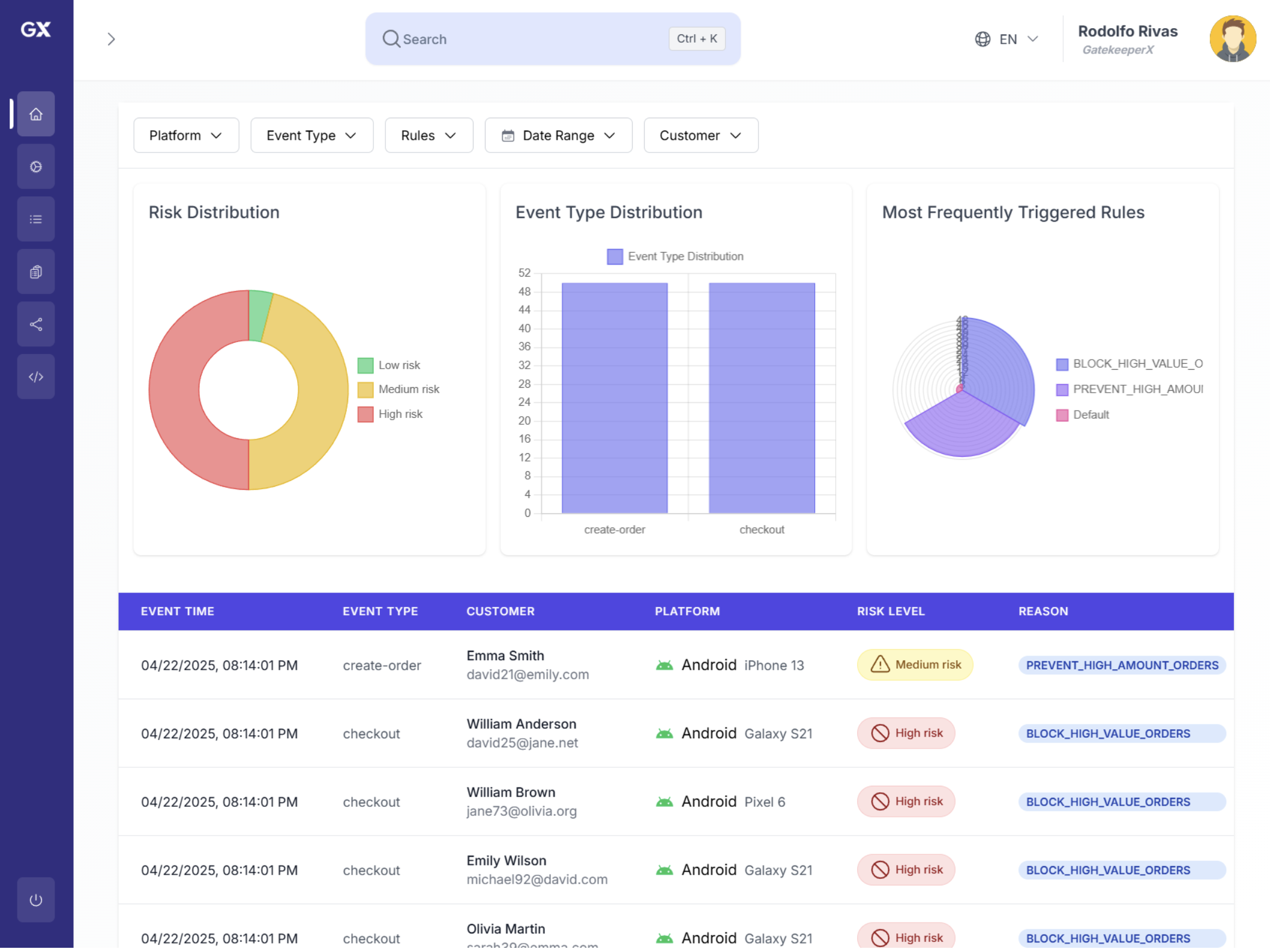Open the Settings gear in the sidebar
This screenshot has width=1270, height=952.
click(36, 166)
